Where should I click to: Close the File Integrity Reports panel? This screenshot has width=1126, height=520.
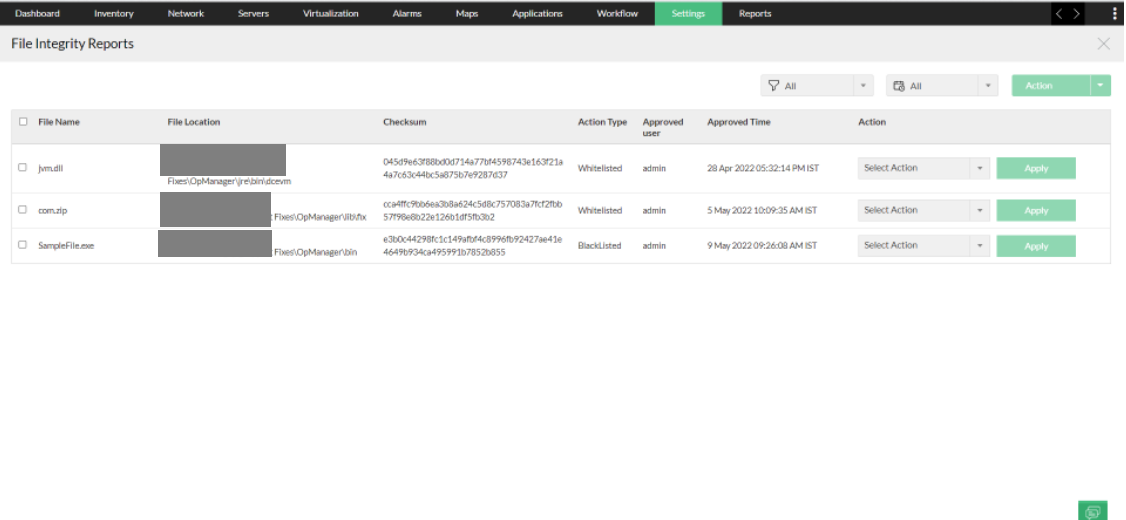point(1104,44)
